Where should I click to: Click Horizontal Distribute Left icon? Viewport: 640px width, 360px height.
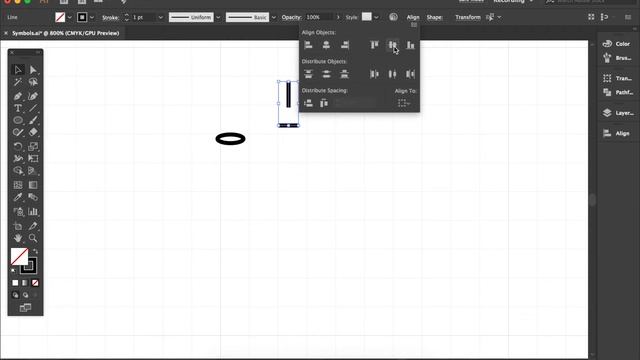[x=374, y=74]
